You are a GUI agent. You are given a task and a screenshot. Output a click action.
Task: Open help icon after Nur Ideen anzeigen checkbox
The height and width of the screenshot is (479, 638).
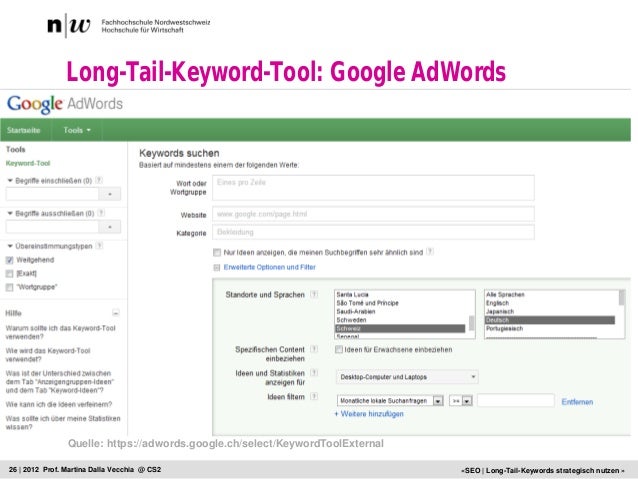(430, 252)
